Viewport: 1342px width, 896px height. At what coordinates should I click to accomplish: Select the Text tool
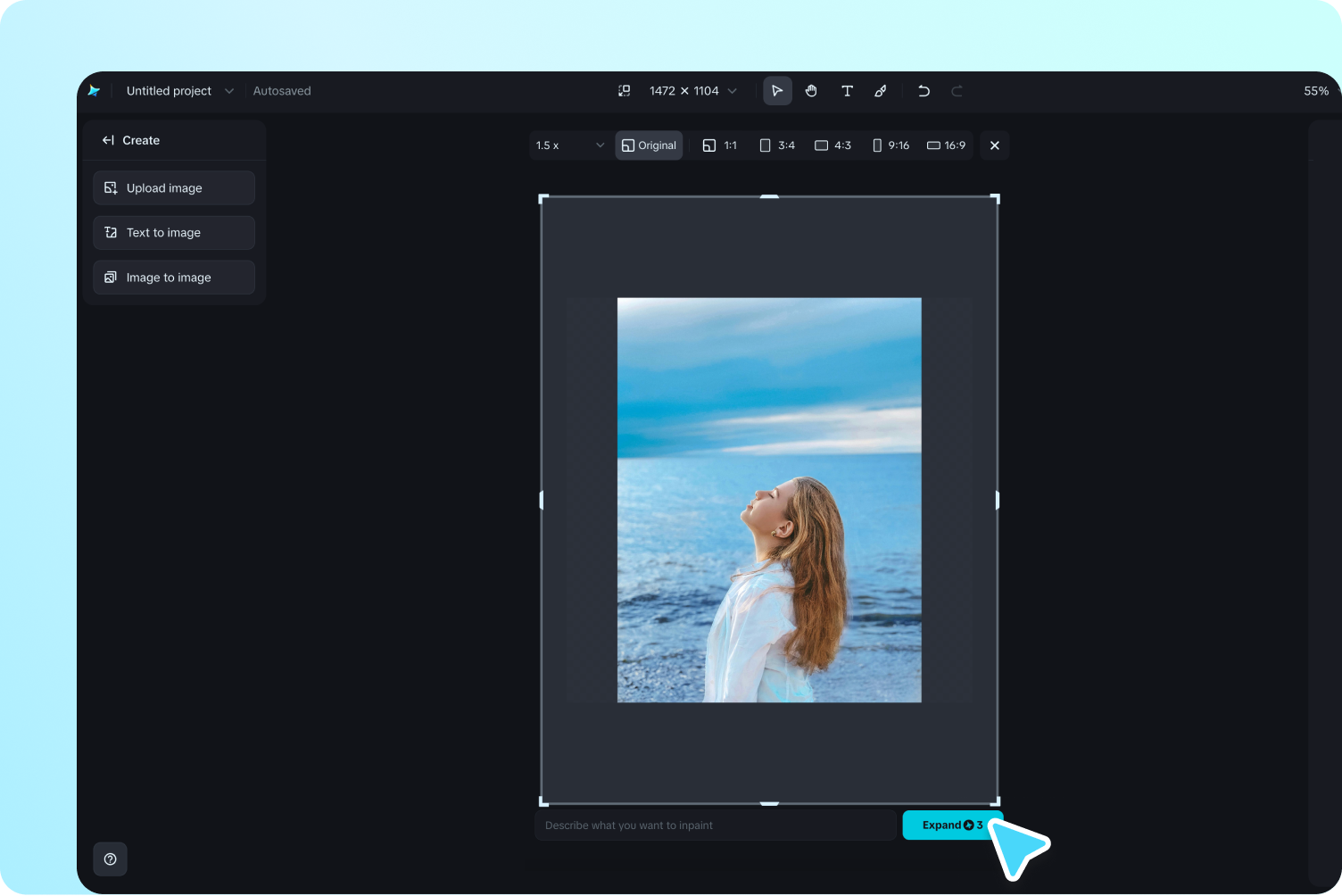[847, 91]
